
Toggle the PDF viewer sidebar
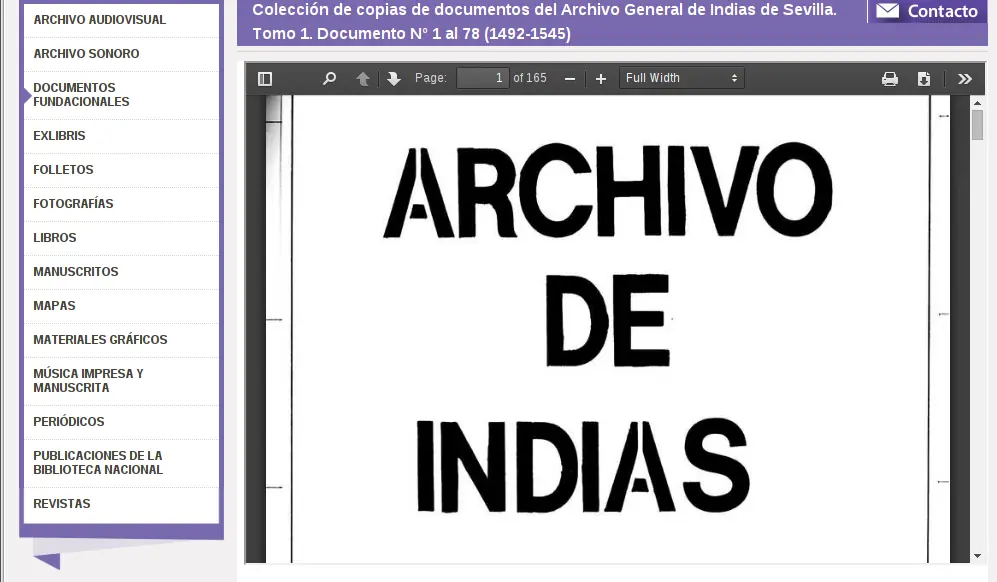pyautogui.click(x=265, y=78)
